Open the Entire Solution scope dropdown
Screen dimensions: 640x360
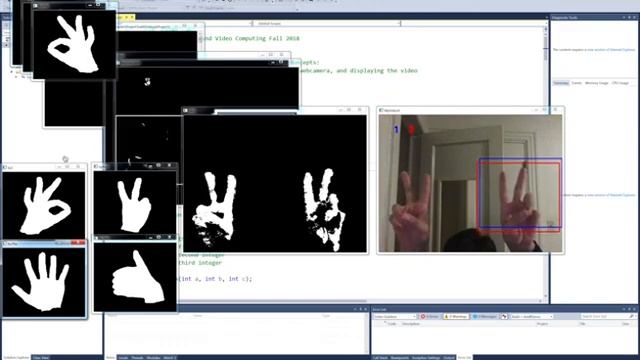coord(395,316)
